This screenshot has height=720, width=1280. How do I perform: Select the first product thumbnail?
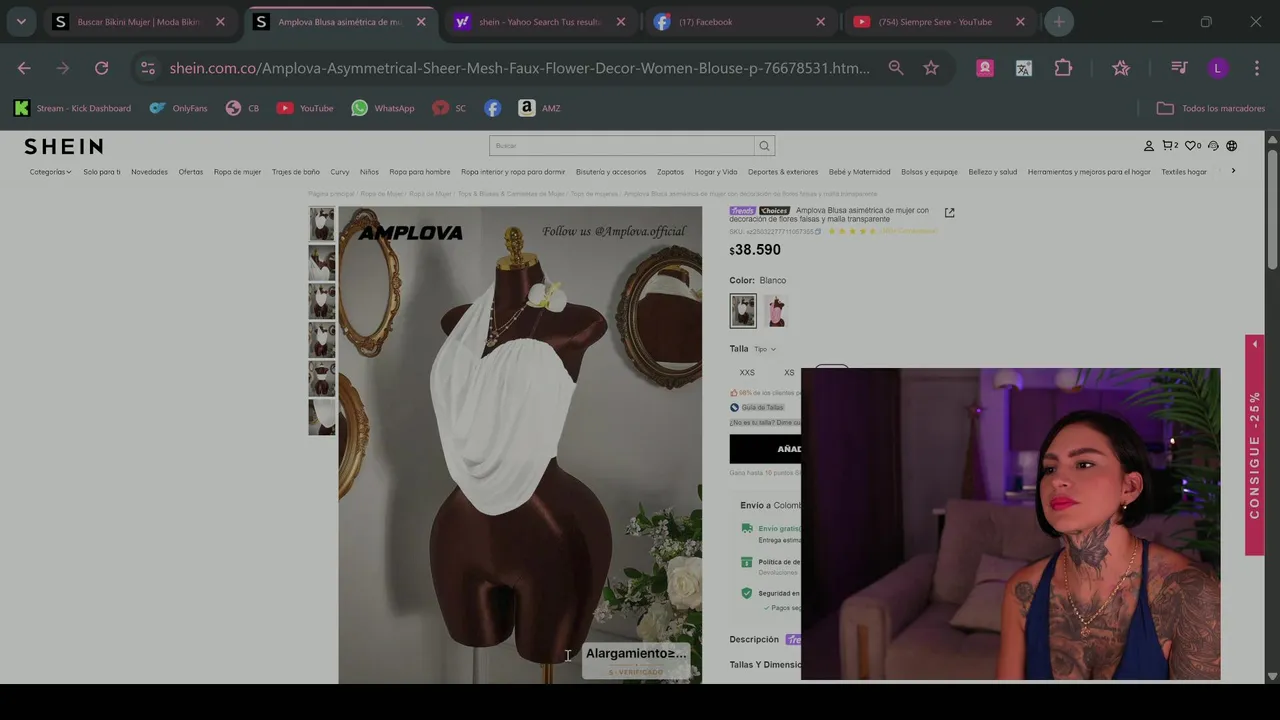tap(322, 223)
